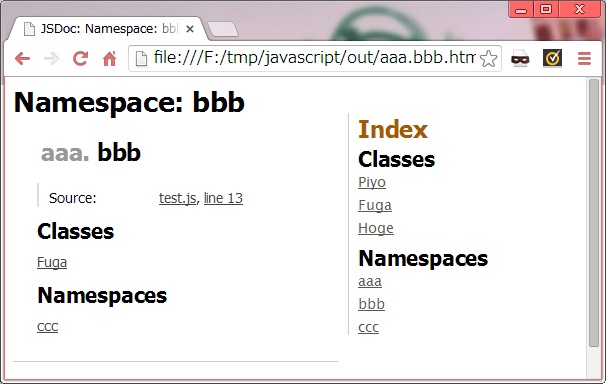The image size is (606, 384).
Task: Bookmark this page with the star icon
Action: click(489, 59)
